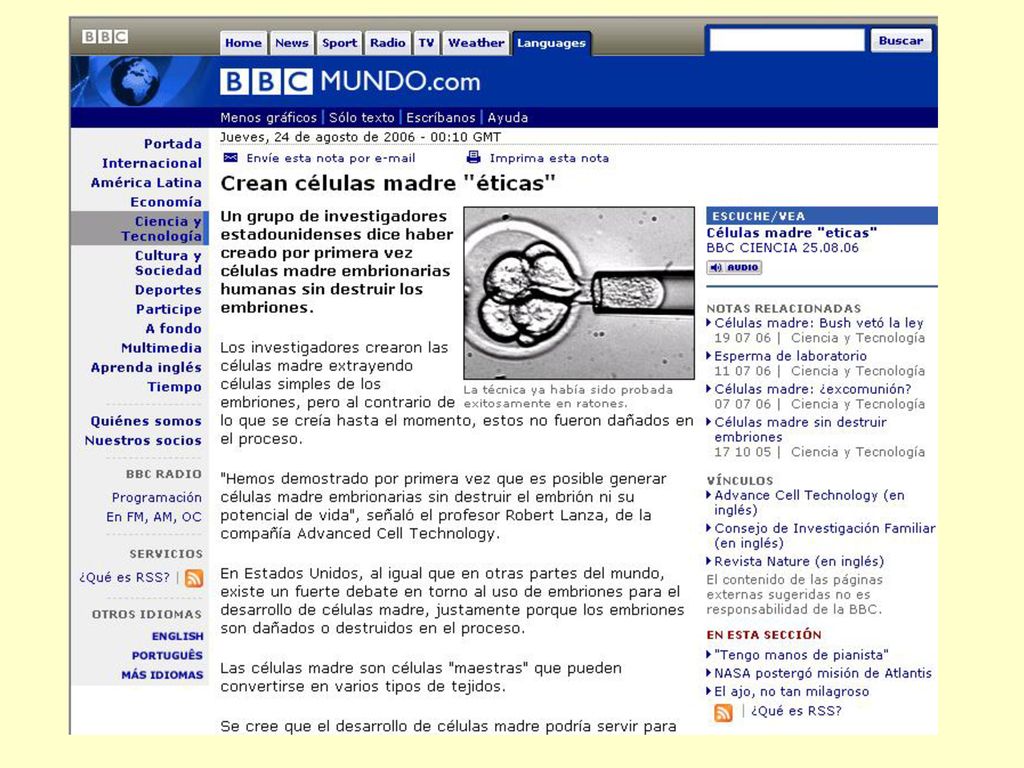Open the Internacional section
1024x768 pixels.
click(152, 163)
